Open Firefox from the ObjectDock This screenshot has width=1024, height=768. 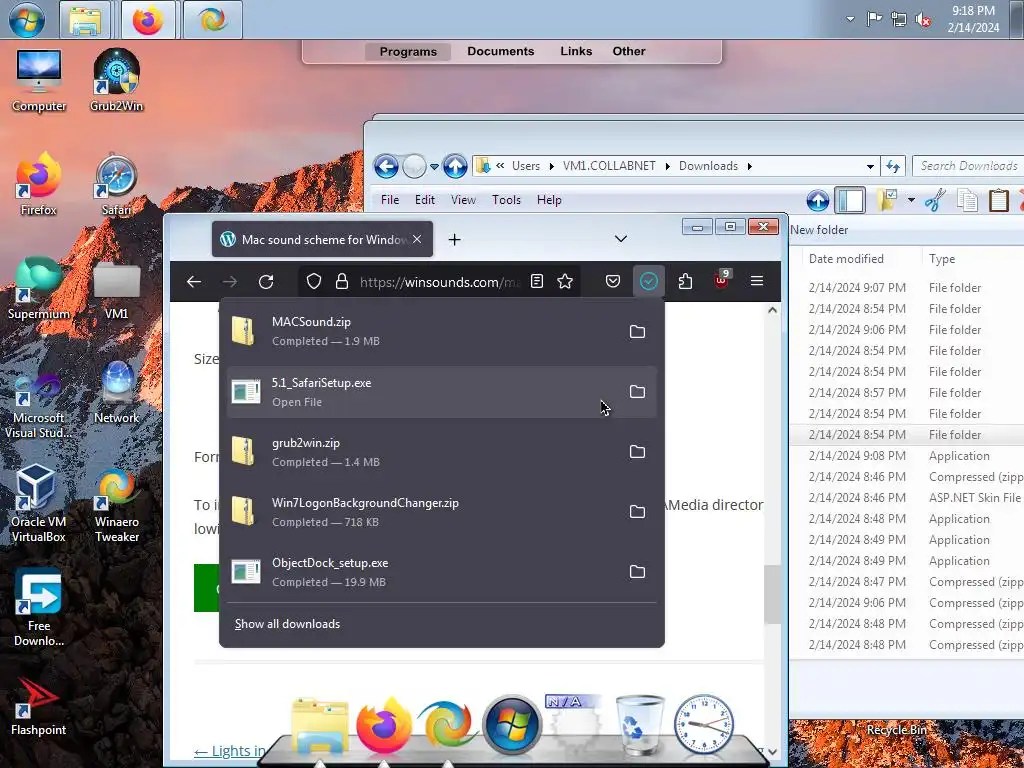tap(384, 726)
